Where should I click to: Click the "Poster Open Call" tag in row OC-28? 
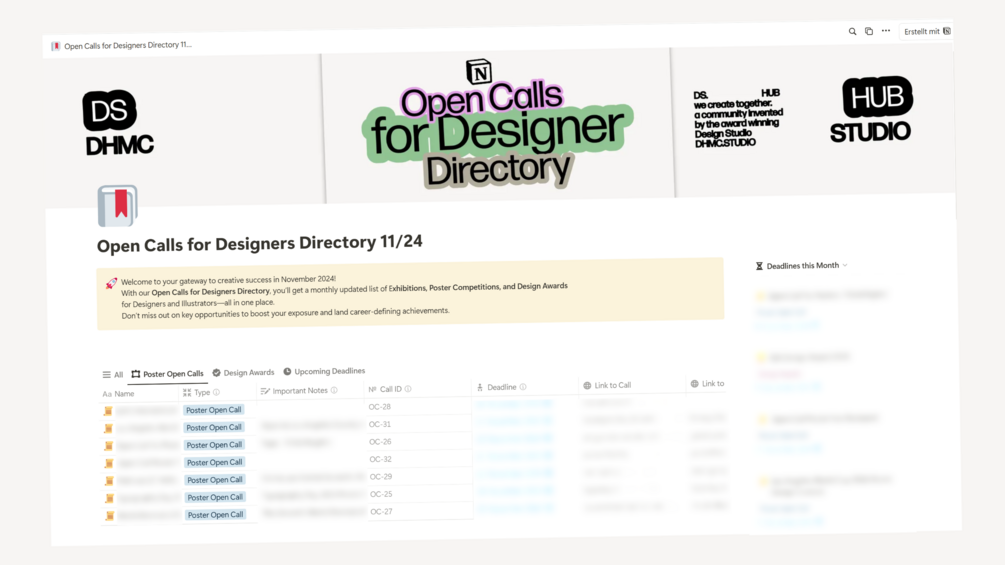[x=213, y=410]
